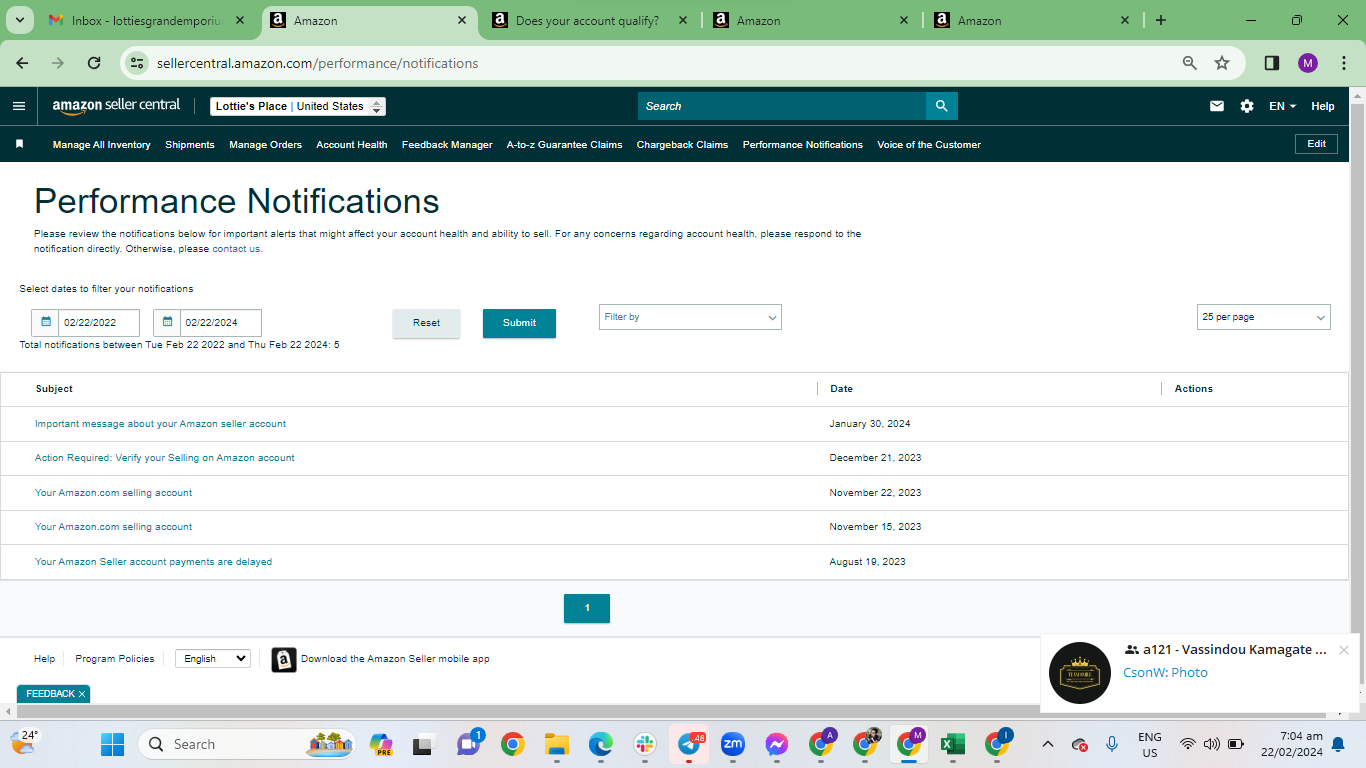Open a new browser tab
Screen dimensions: 1366x768
[x=1161, y=20]
